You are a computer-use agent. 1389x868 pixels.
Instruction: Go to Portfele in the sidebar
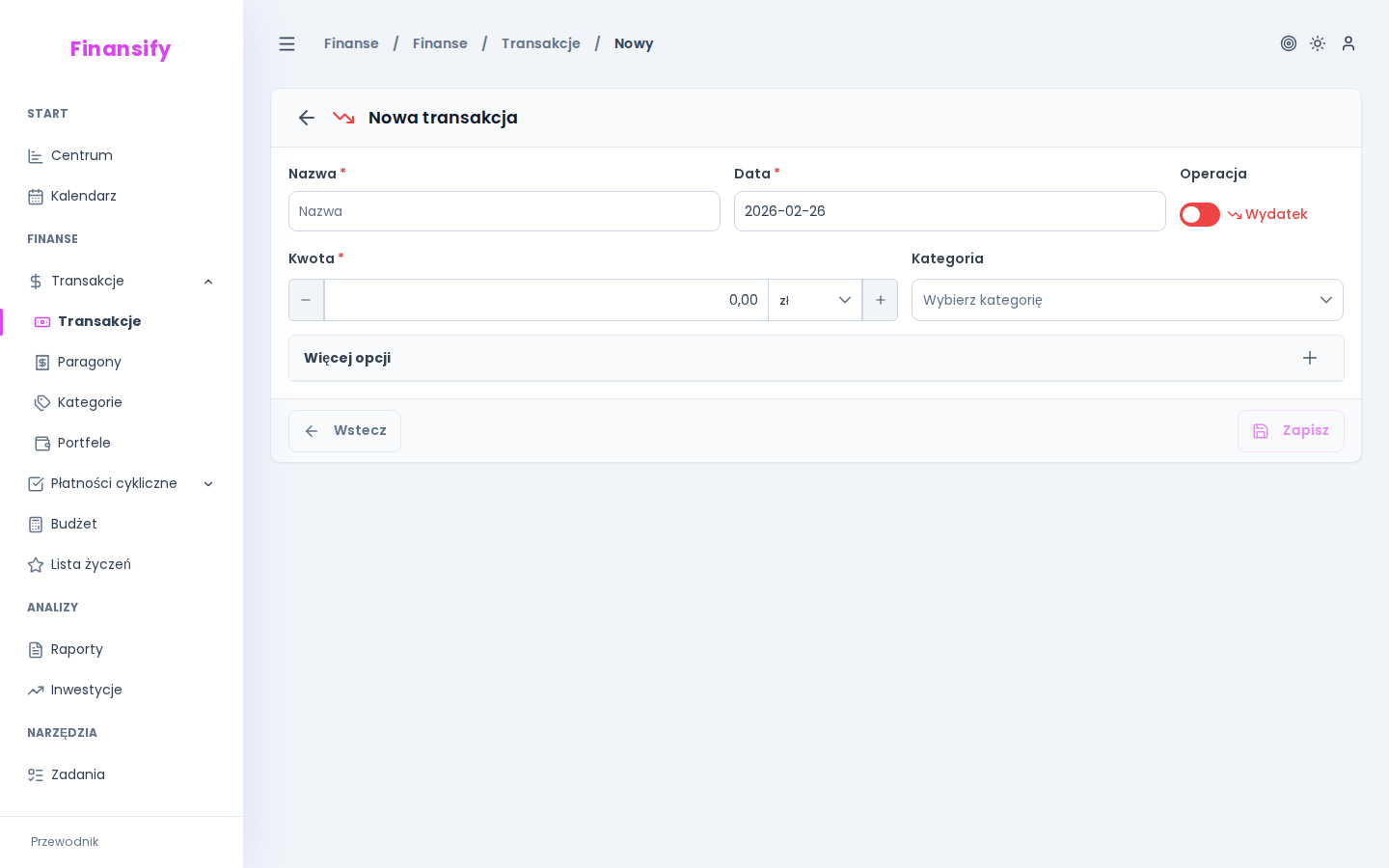click(x=83, y=443)
